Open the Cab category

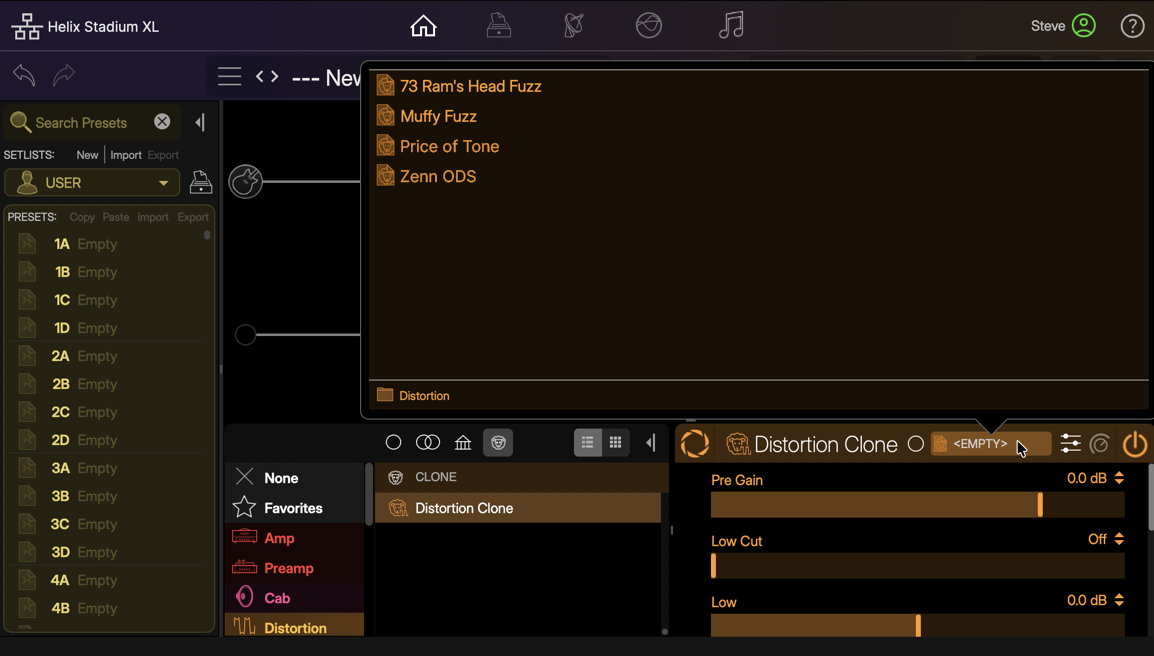pyautogui.click(x=294, y=598)
